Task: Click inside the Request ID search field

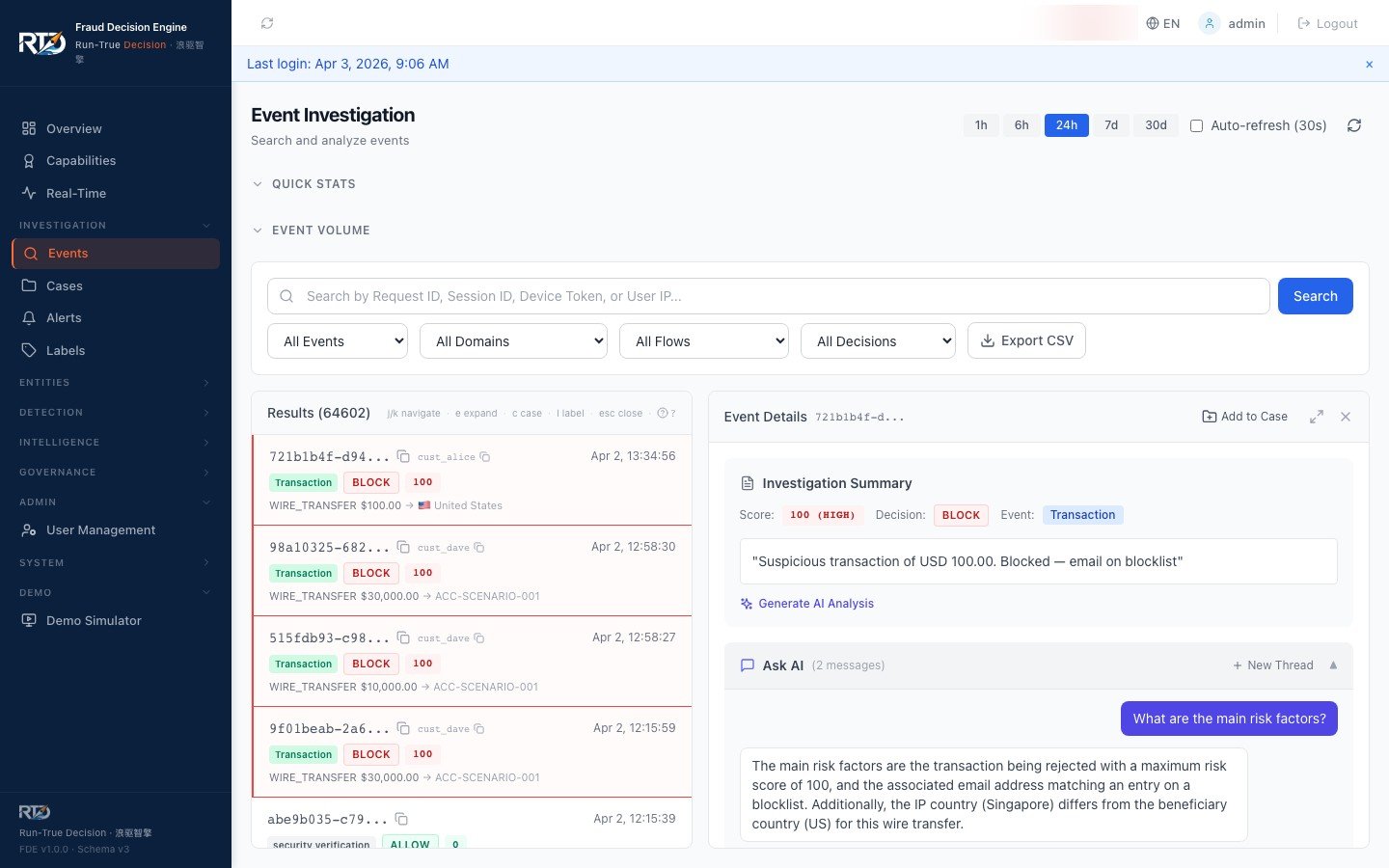Action: coord(675,296)
